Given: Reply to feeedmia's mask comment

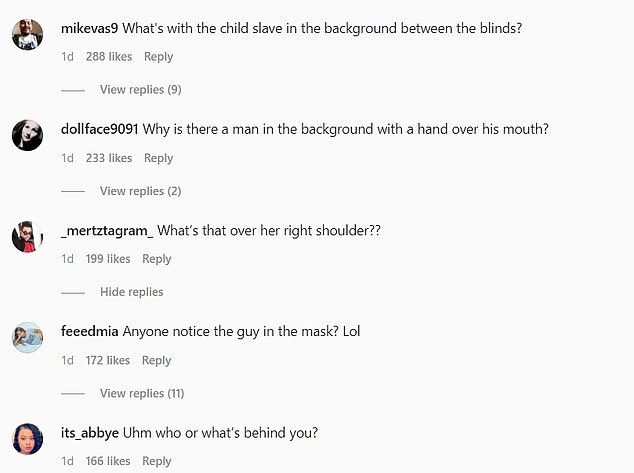Looking at the screenshot, I should (157, 360).
